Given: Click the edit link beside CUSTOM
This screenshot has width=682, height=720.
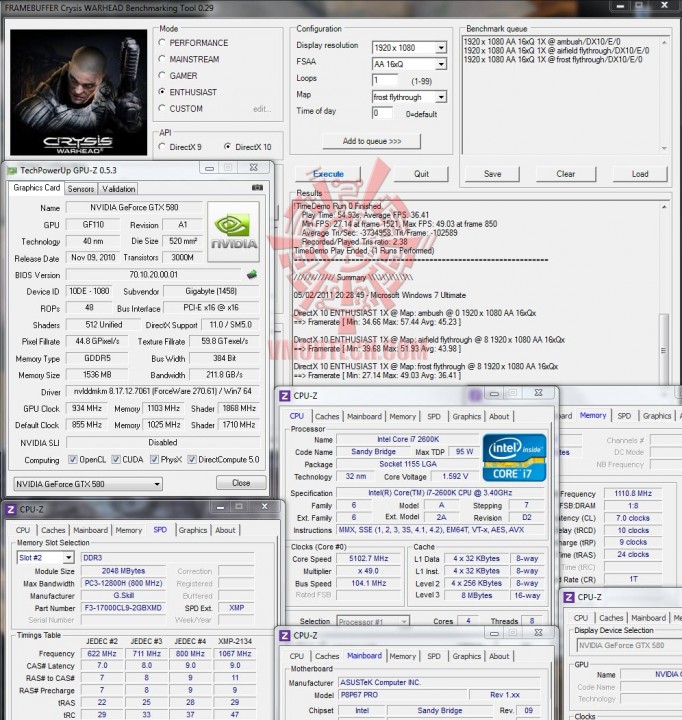Looking at the screenshot, I should [x=262, y=109].
